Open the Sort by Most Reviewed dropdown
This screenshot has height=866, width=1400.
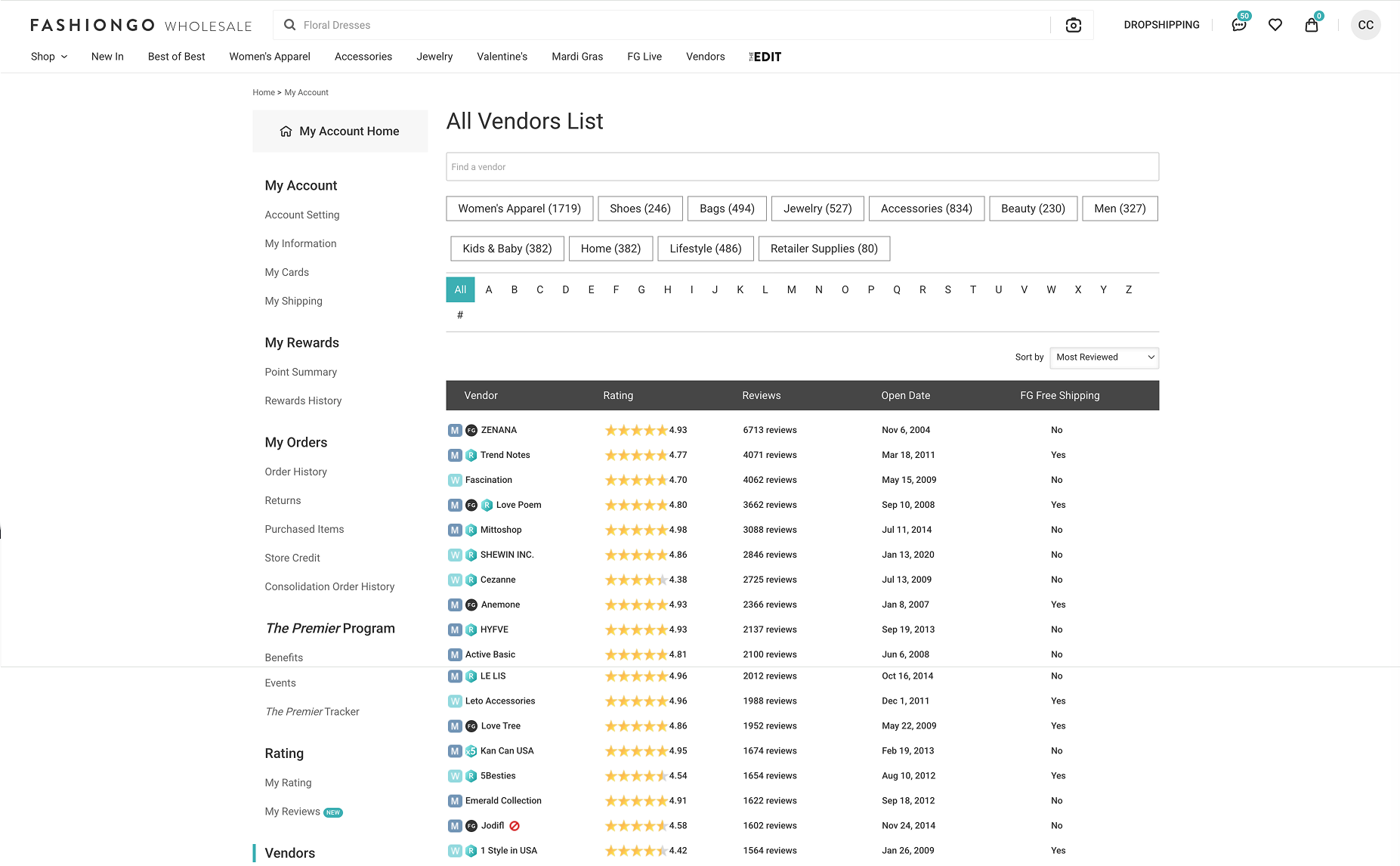coord(1104,357)
